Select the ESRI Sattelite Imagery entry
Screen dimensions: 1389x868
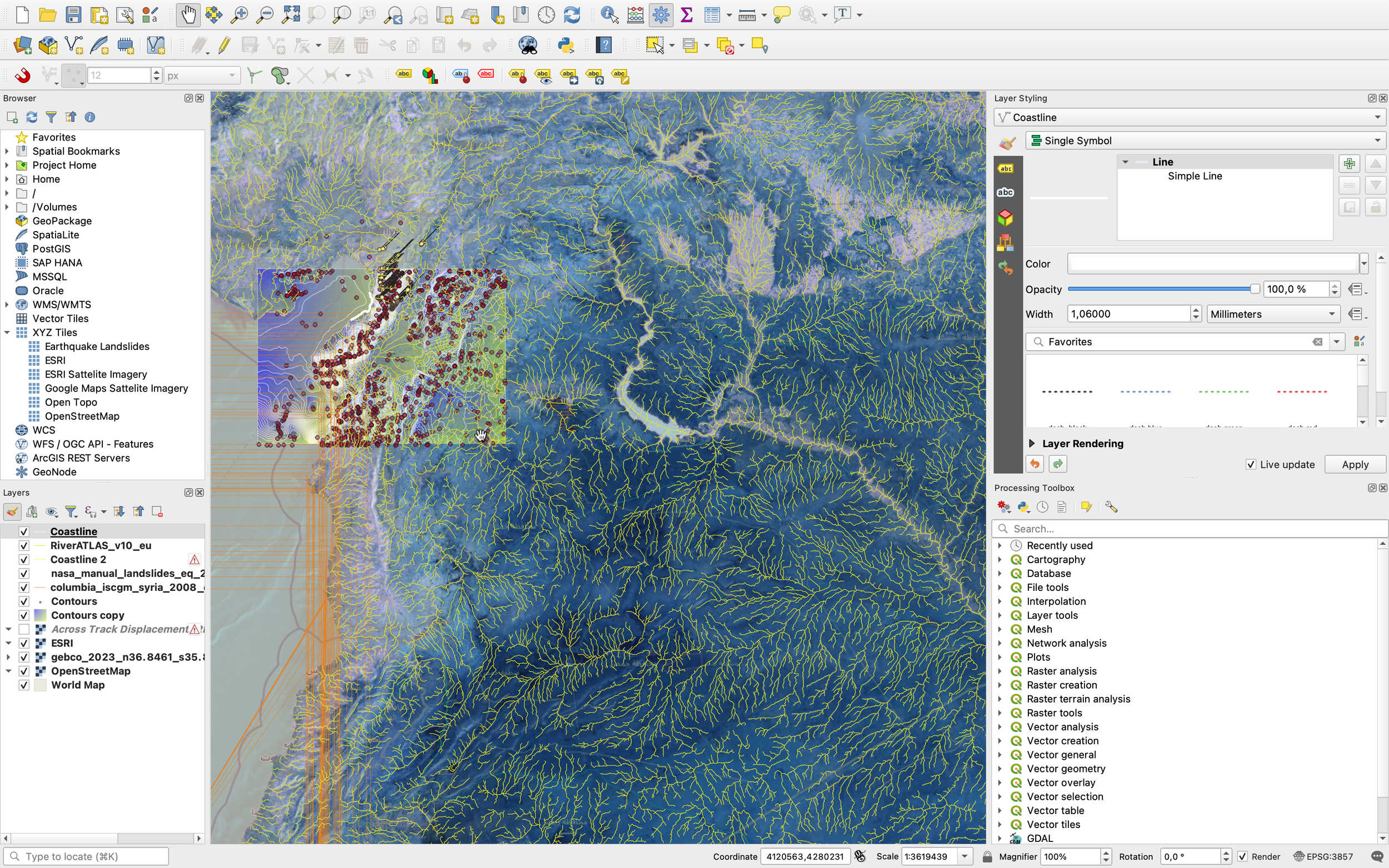[x=96, y=374]
